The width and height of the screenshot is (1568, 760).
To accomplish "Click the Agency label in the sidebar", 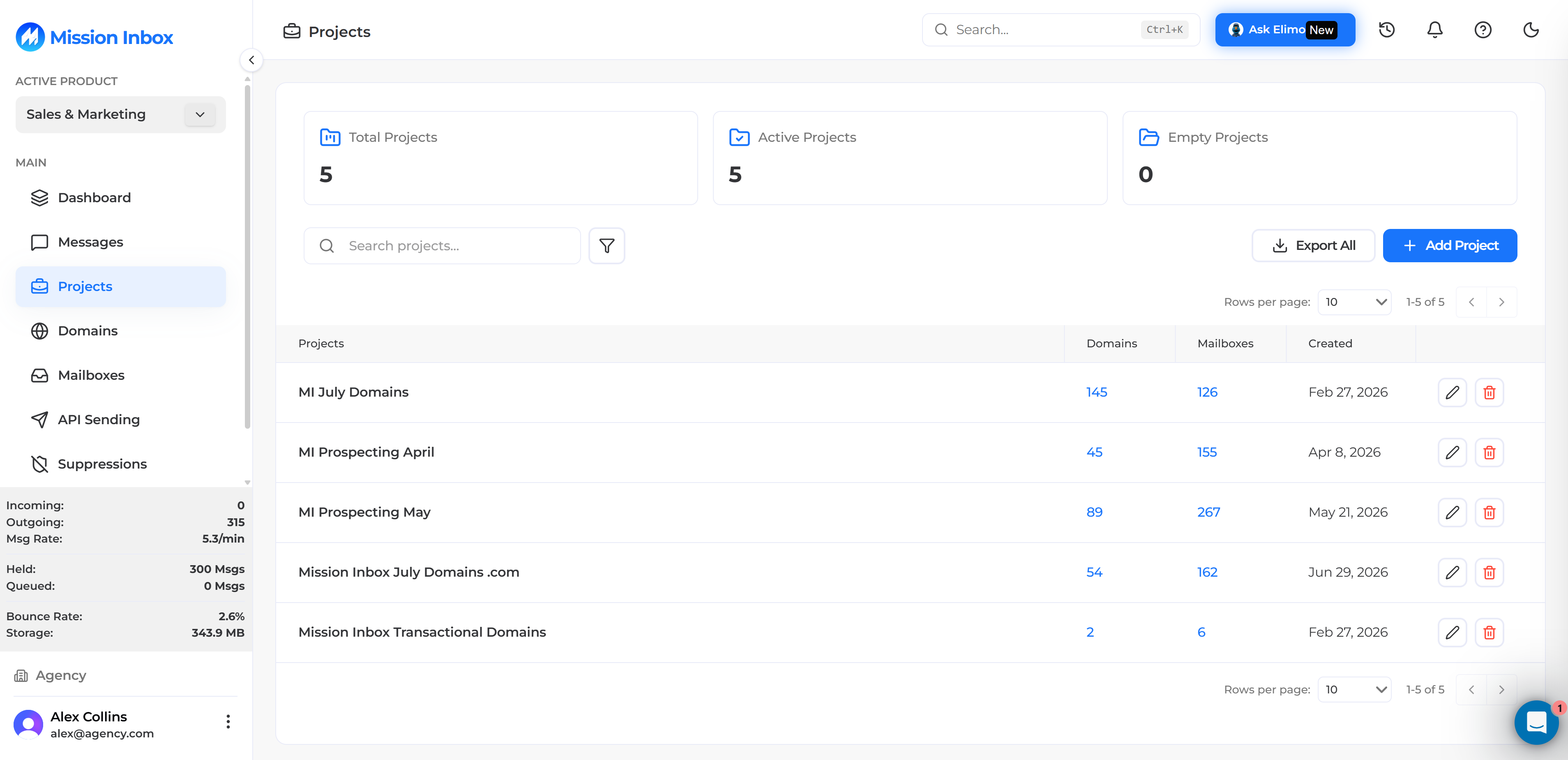I will tap(61, 676).
